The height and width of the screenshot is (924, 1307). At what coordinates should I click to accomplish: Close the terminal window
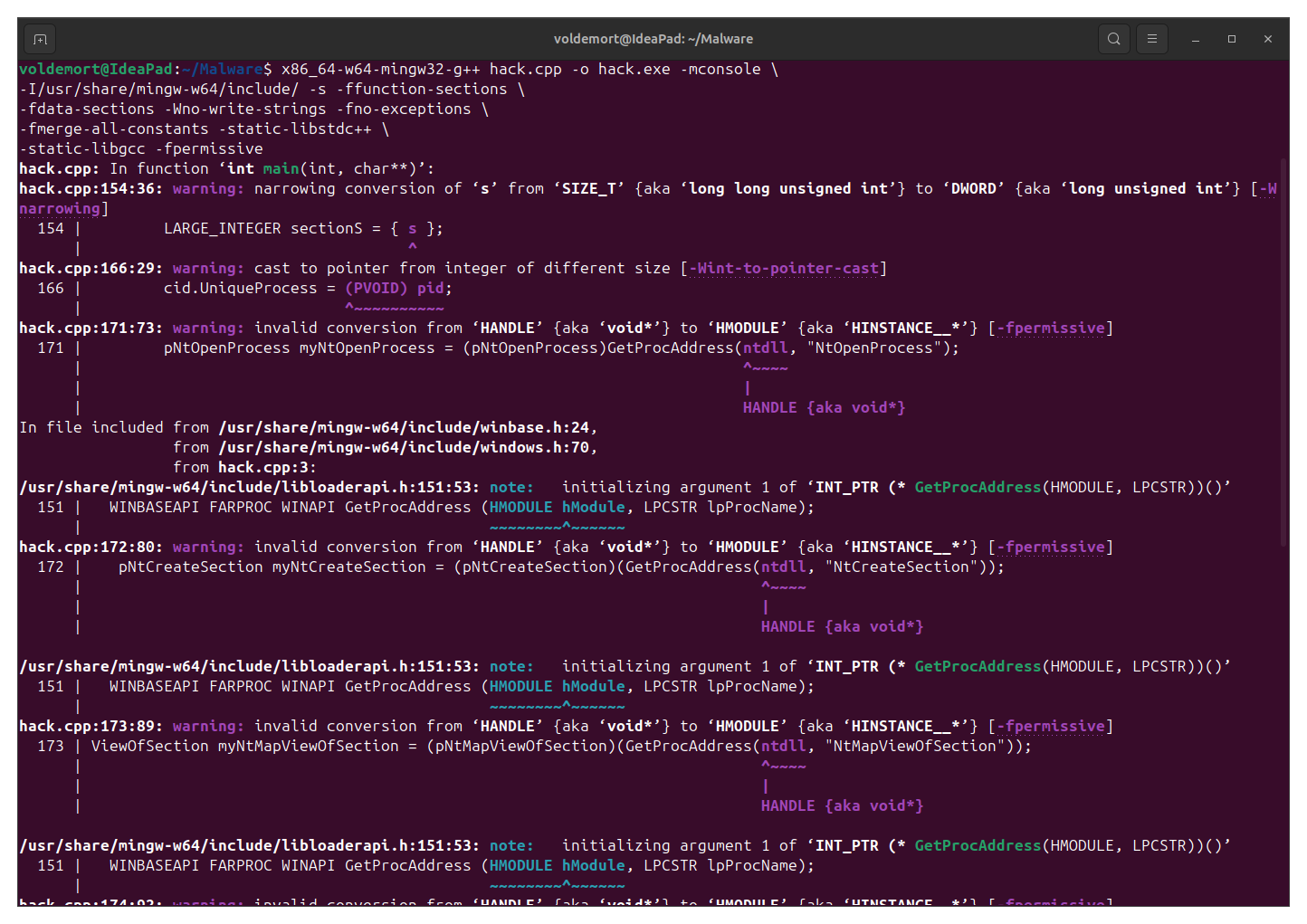(x=1268, y=39)
